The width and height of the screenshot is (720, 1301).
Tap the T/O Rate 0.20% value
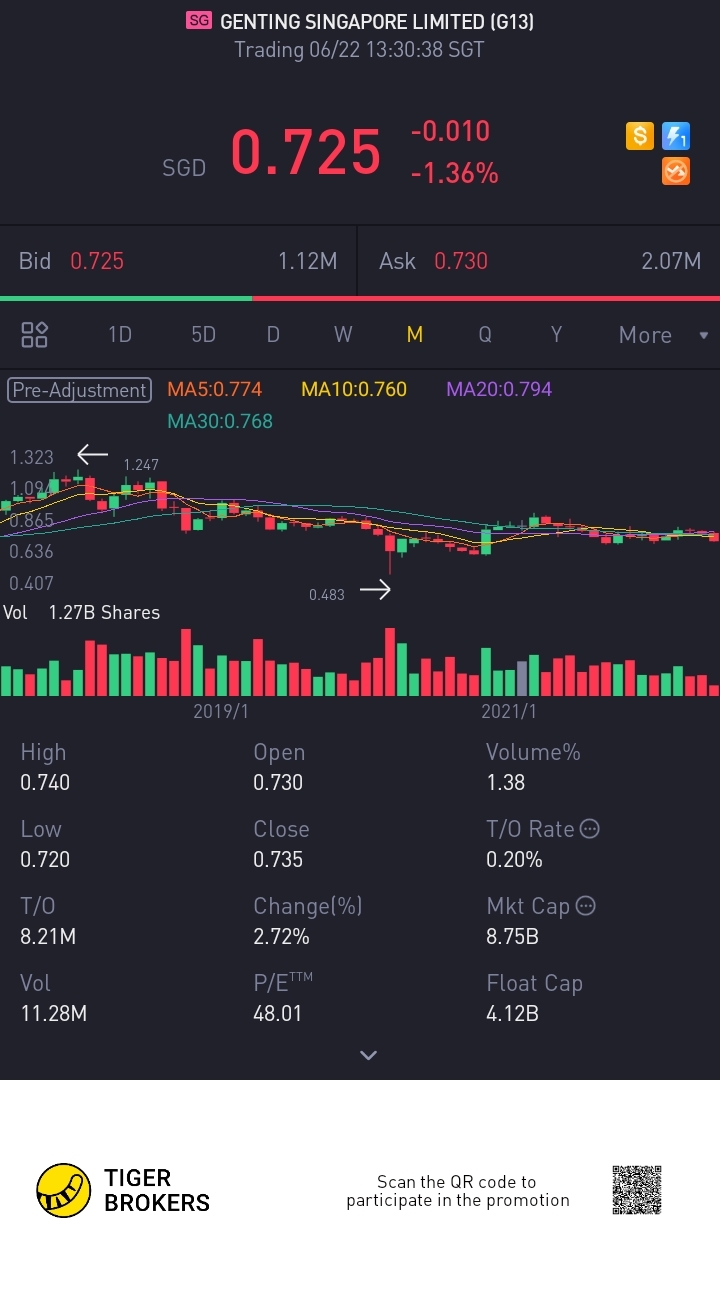pos(514,859)
